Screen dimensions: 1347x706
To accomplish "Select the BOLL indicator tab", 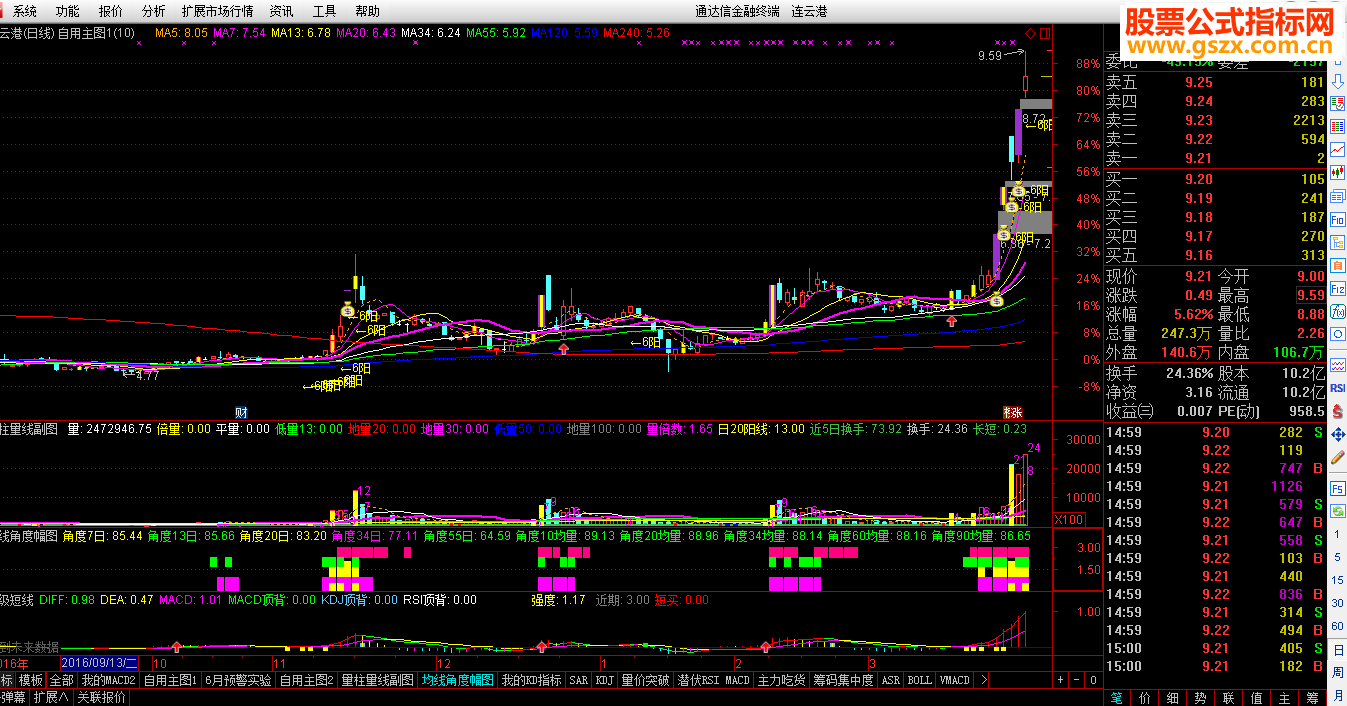I will tap(920, 680).
